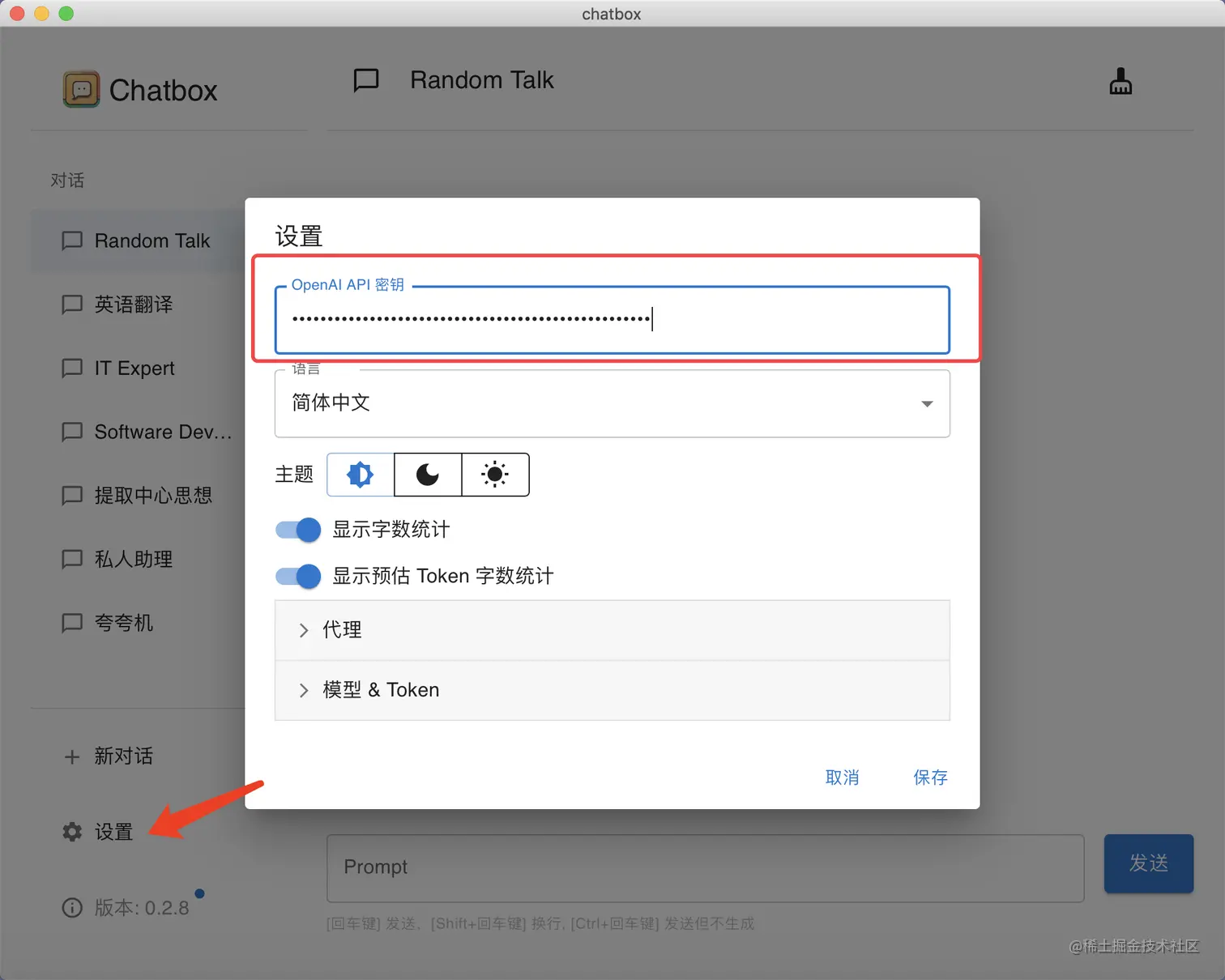Click the chat icon next to 夸夸机
Image resolution: width=1225 pixels, height=980 pixels.
[72, 622]
